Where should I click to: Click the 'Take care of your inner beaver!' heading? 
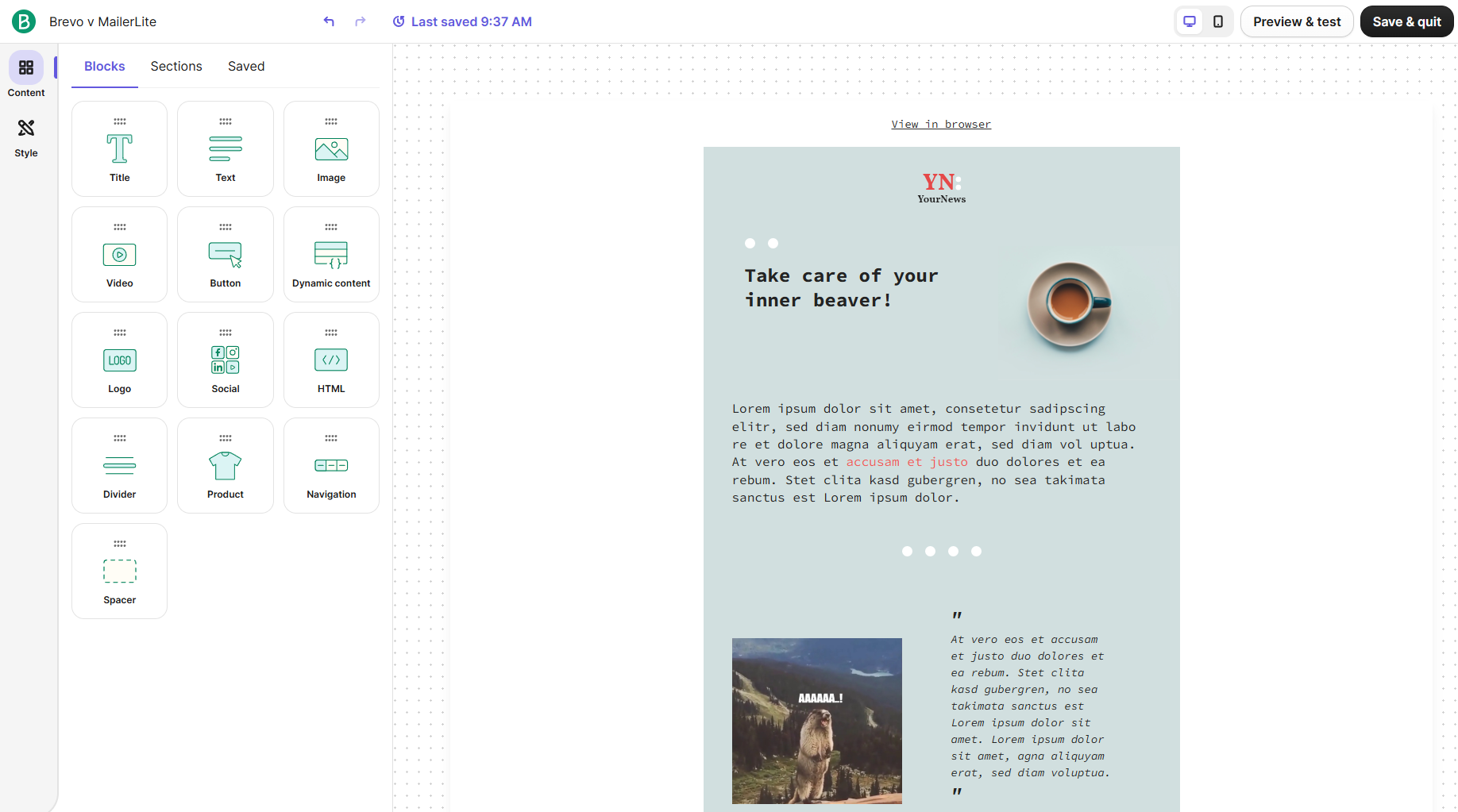pyautogui.click(x=841, y=288)
